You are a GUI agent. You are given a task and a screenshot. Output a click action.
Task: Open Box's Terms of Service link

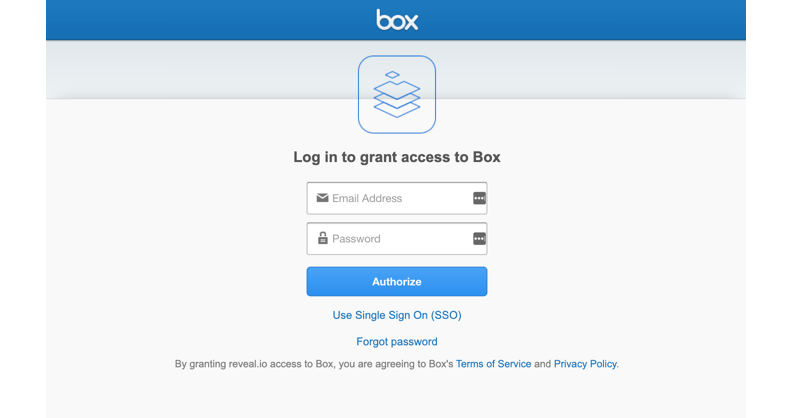pos(493,364)
